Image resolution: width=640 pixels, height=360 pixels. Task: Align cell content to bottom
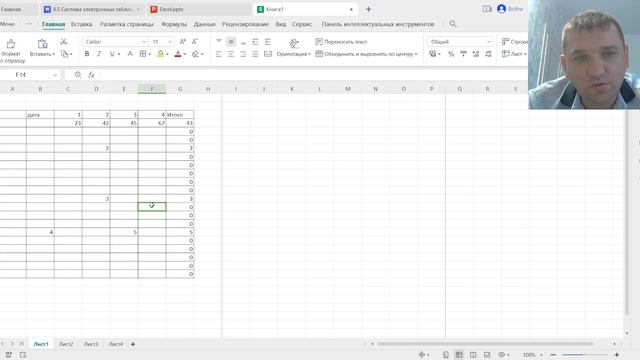tap(243, 42)
